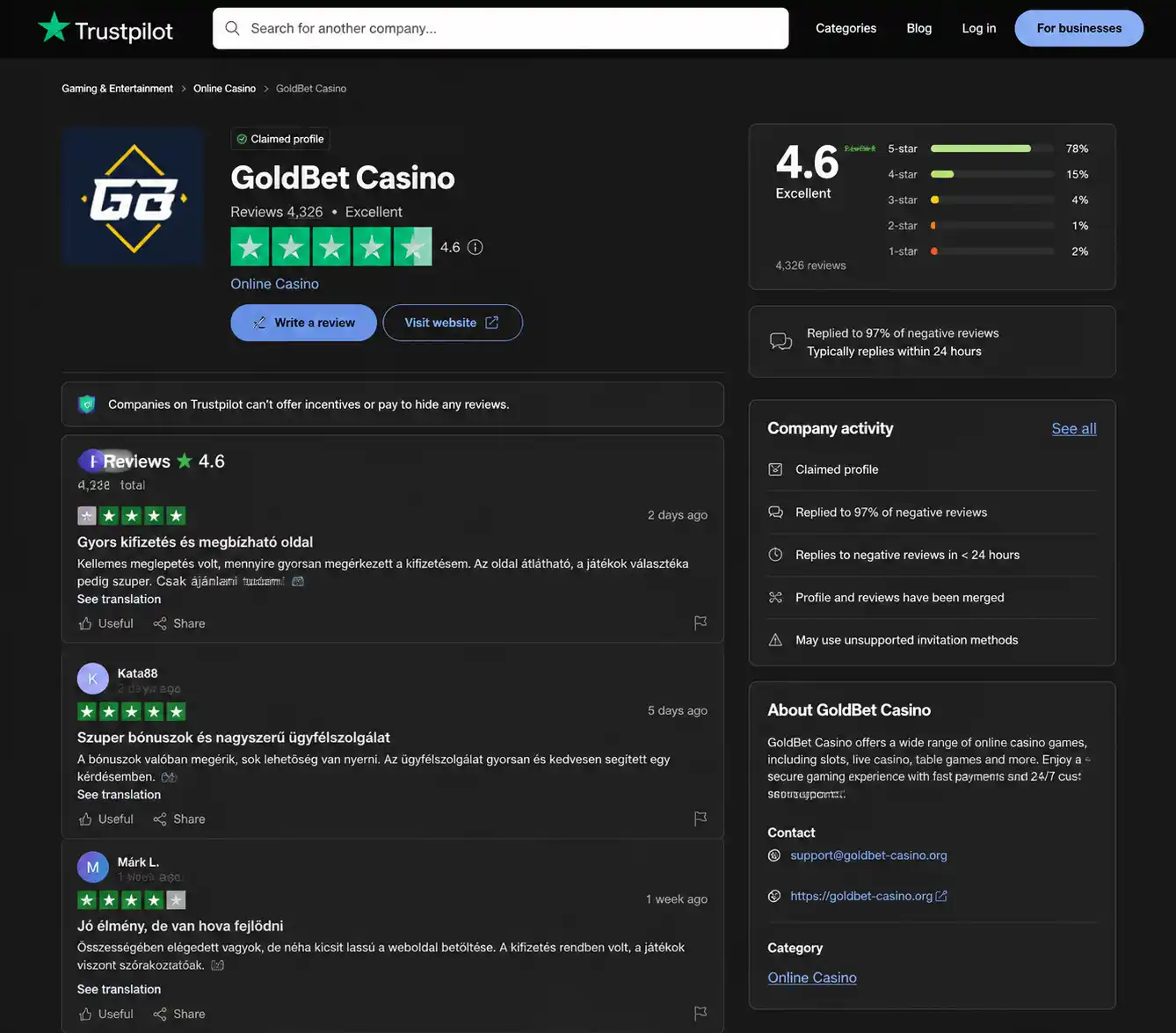Email support@goldbet-casino.org

point(868,855)
